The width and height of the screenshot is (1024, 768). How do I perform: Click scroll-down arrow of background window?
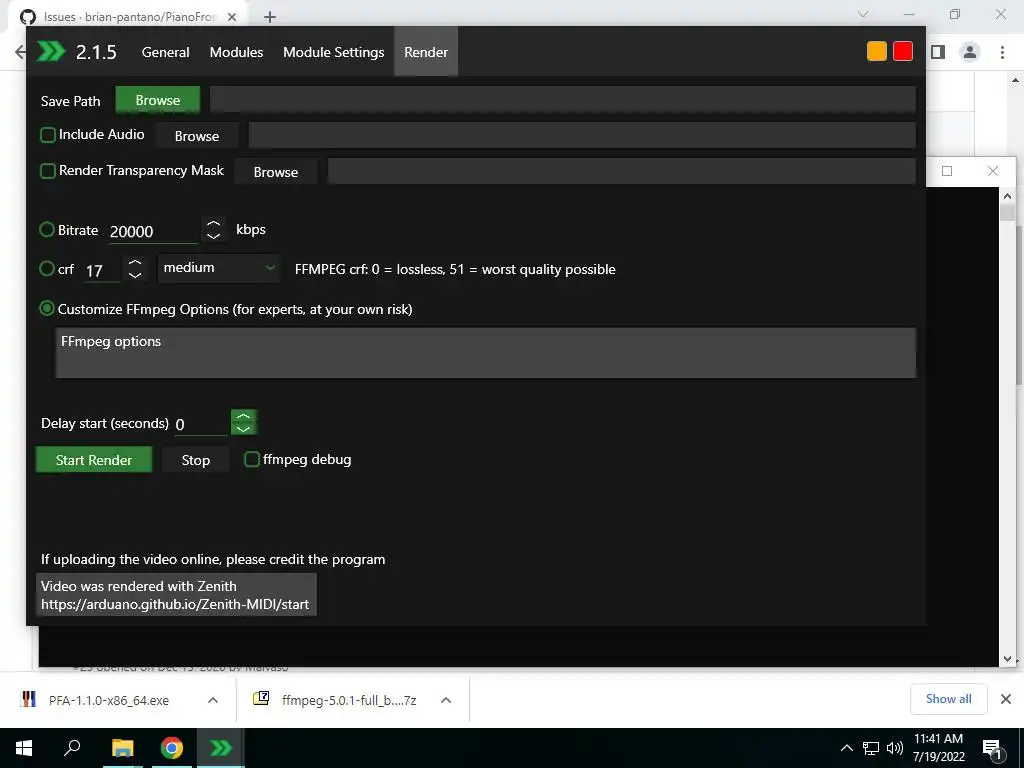[1008, 660]
